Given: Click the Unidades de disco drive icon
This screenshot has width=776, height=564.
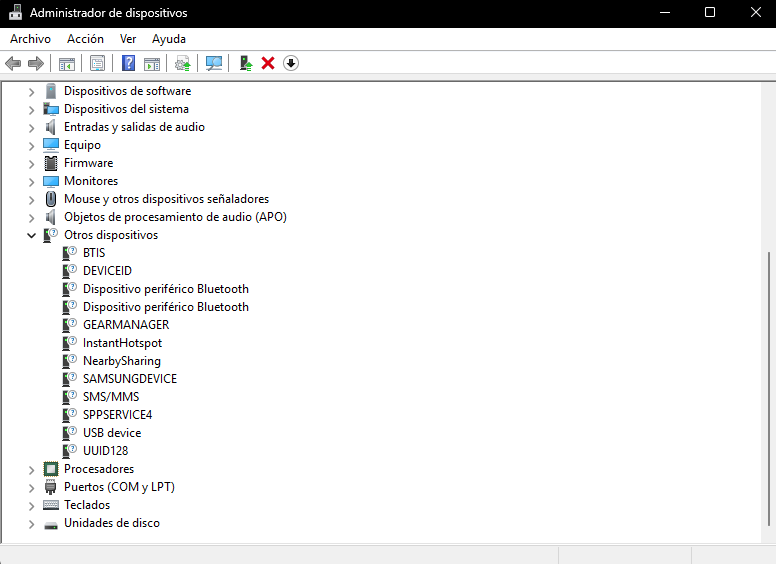Looking at the screenshot, I should [x=50, y=524].
